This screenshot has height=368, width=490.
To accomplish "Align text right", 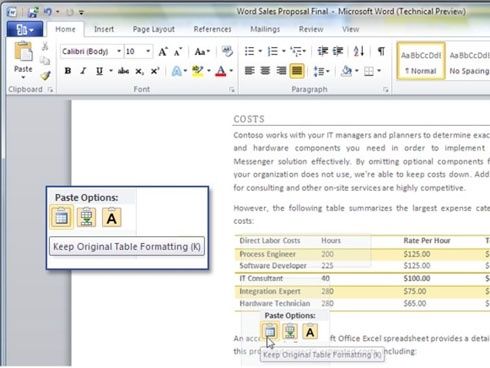I will (281, 71).
